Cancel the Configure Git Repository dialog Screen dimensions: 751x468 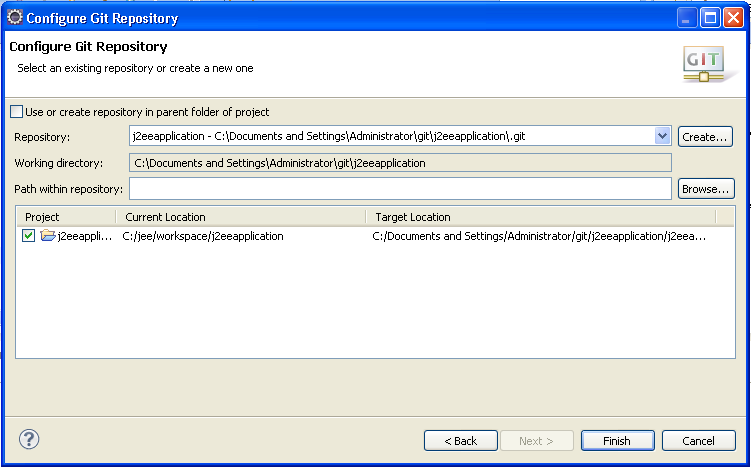(x=698, y=441)
